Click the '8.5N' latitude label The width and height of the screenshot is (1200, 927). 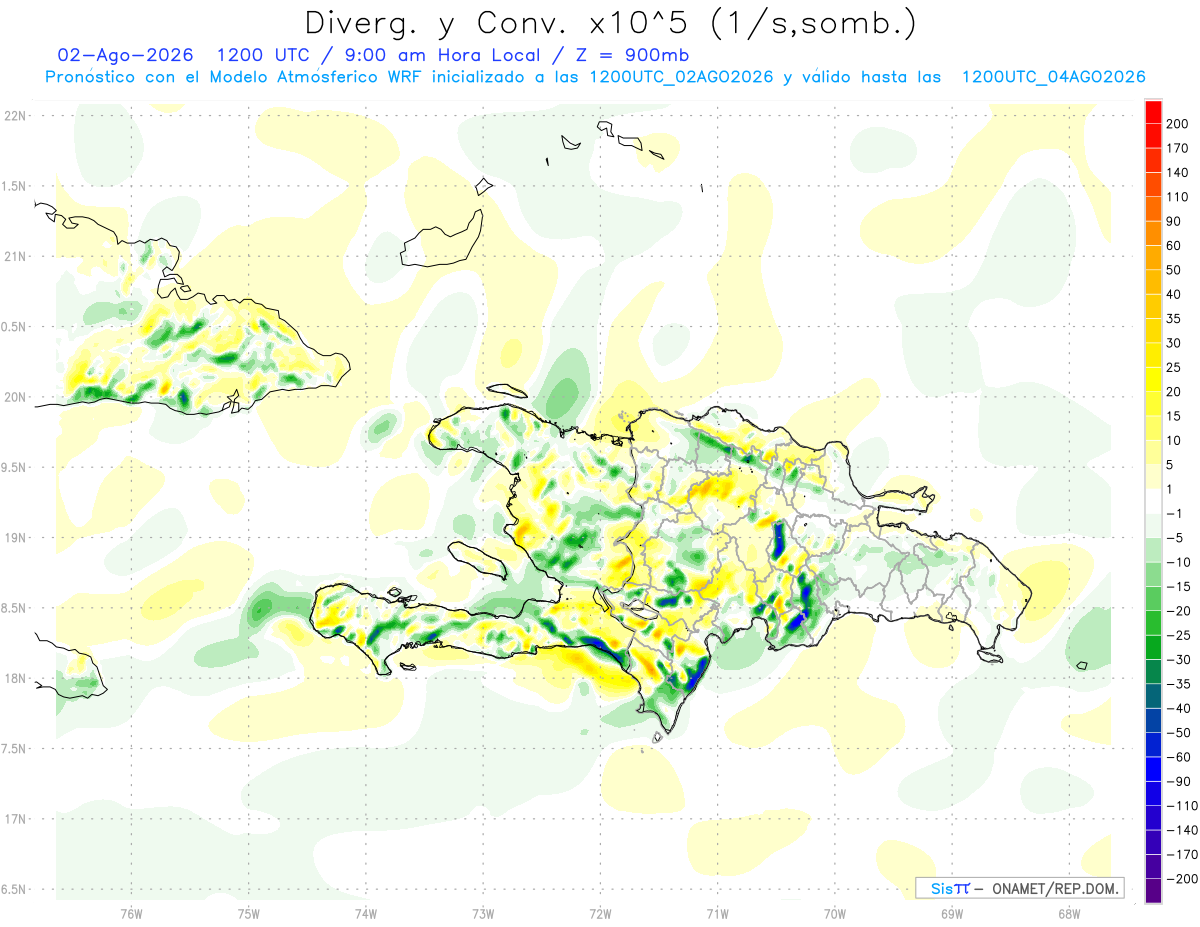coord(15,608)
